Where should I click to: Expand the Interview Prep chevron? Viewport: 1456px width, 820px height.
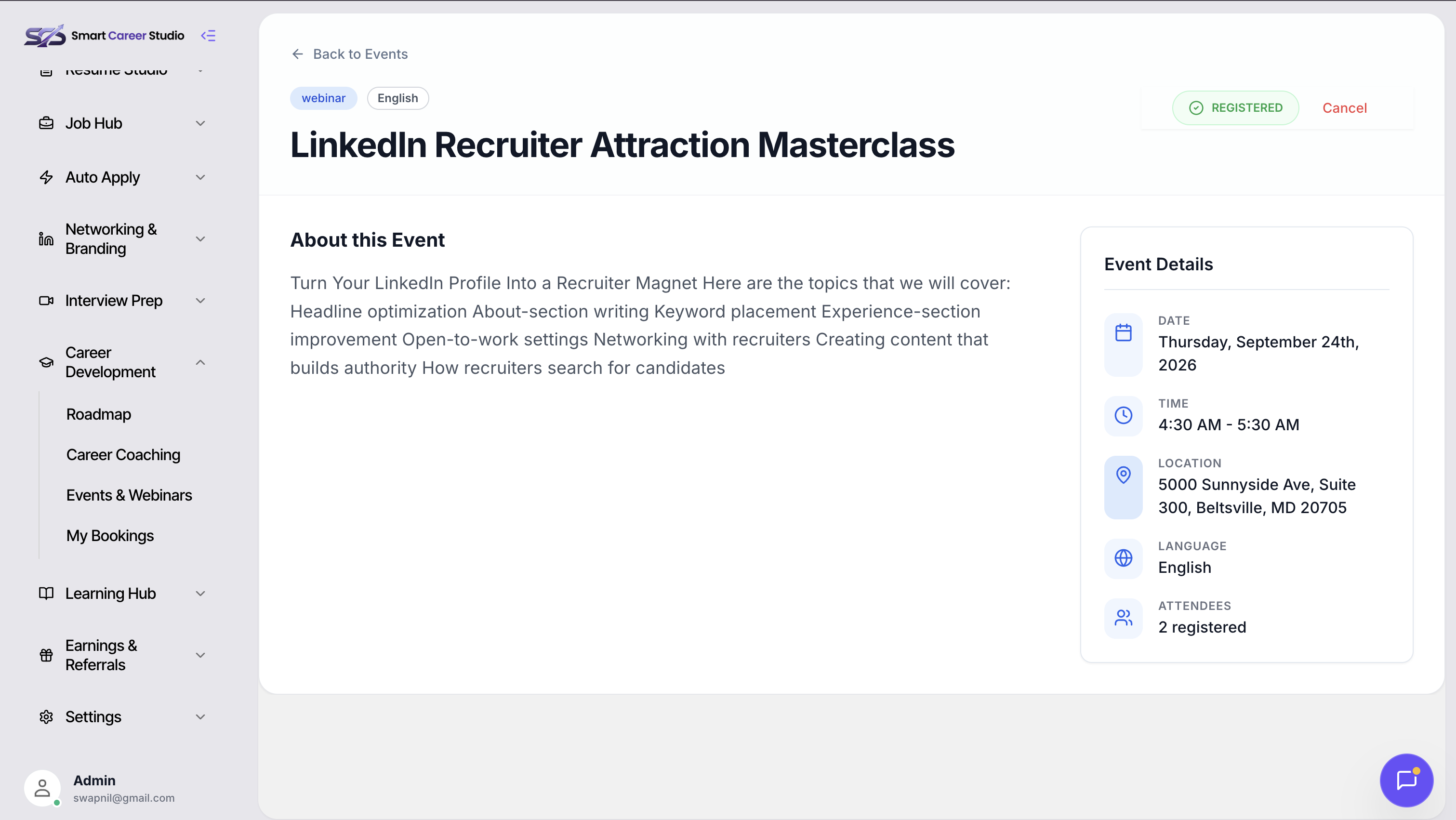(200, 301)
